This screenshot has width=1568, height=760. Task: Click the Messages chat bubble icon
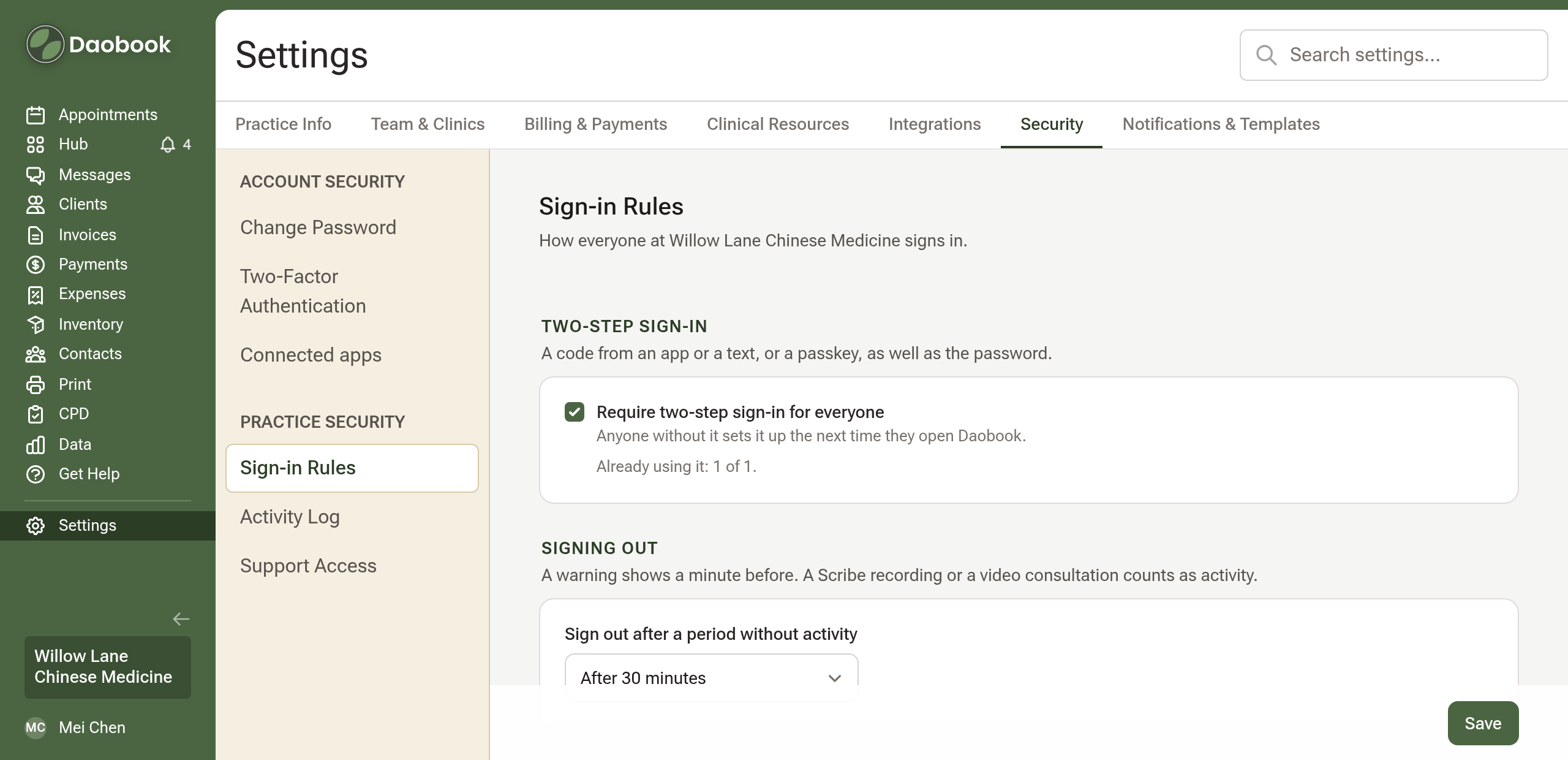point(36,175)
